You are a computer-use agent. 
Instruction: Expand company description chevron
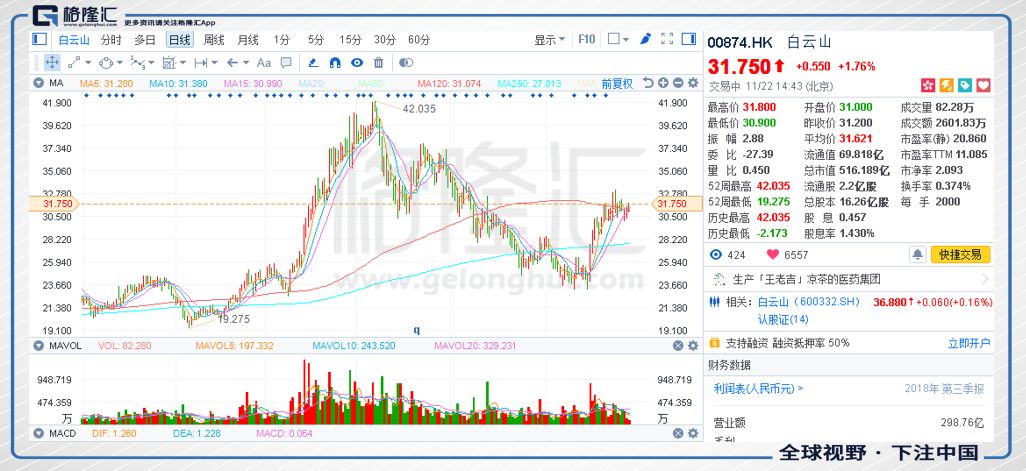[x=984, y=279]
